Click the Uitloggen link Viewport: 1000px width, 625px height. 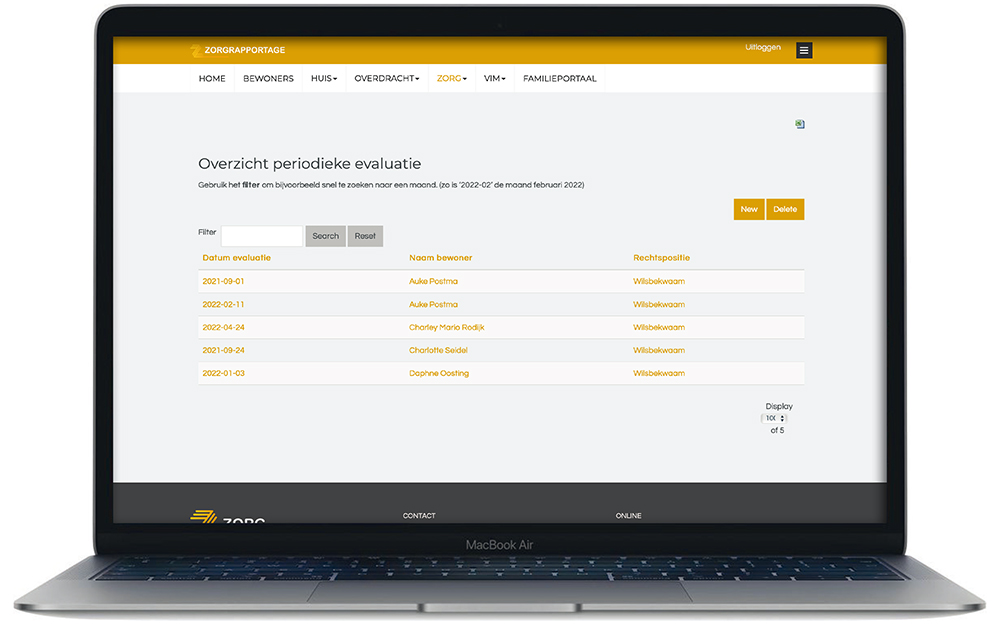[x=763, y=48]
